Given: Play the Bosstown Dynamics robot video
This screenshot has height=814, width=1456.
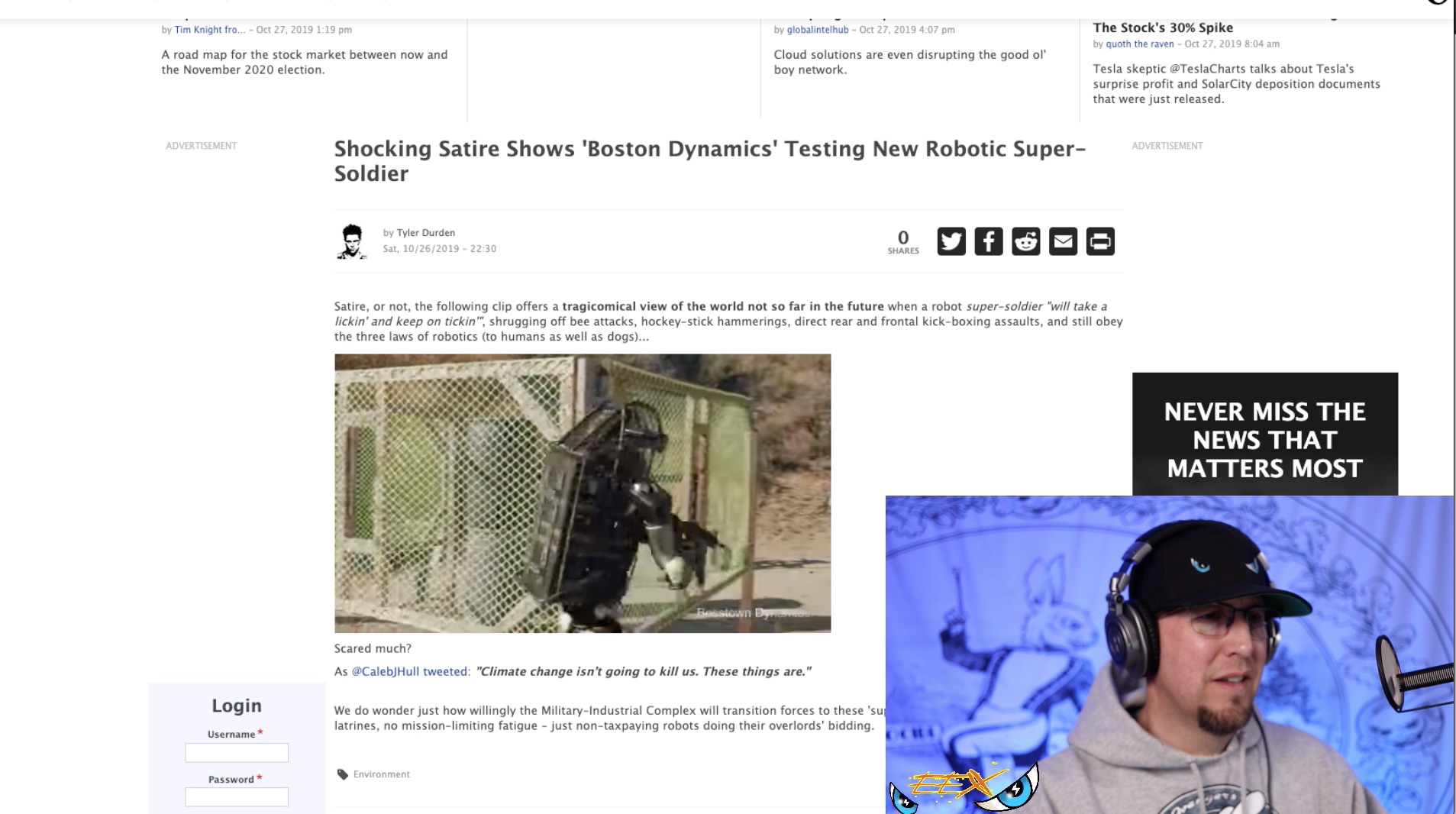Looking at the screenshot, I should tap(583, 493).
